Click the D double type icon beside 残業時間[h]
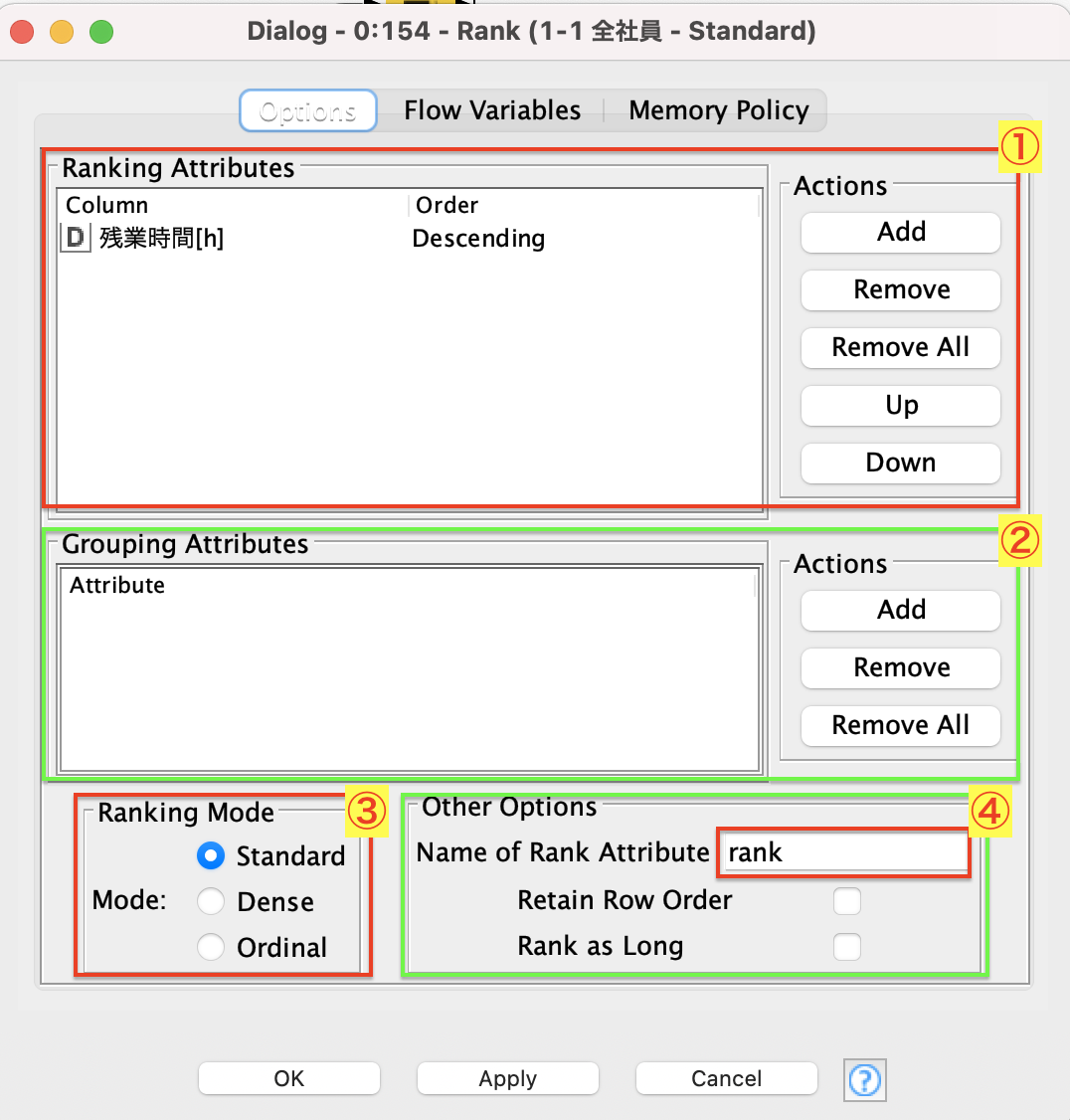 [75, 237]
